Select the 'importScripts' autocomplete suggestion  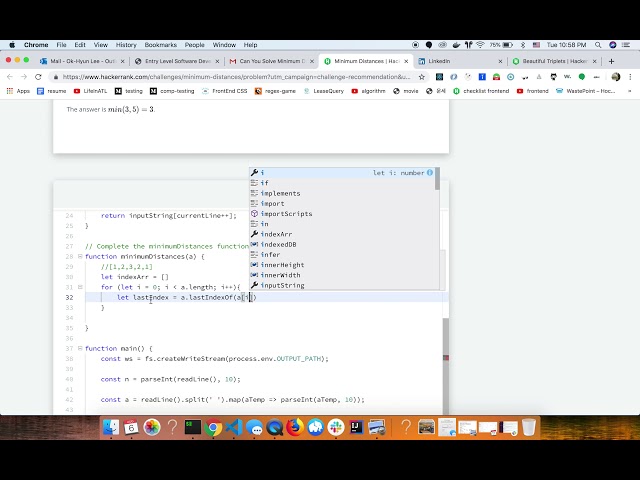(x=342, y=213)
